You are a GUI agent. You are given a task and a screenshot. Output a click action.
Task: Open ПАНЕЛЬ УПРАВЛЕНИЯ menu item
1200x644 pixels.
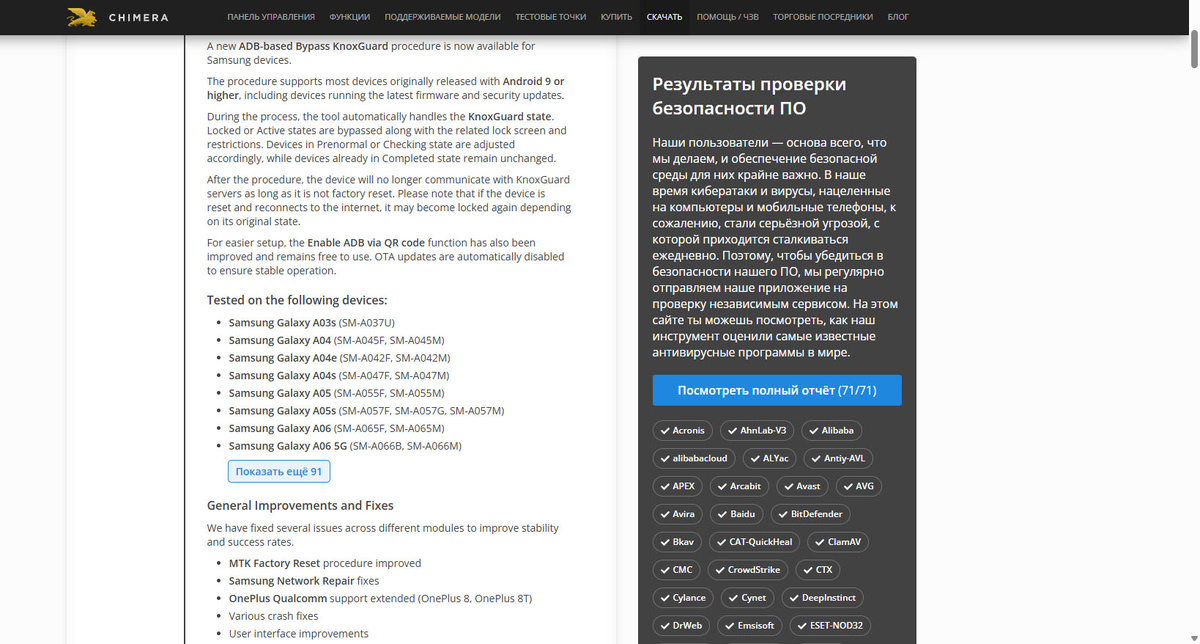(x=271, y=17)
